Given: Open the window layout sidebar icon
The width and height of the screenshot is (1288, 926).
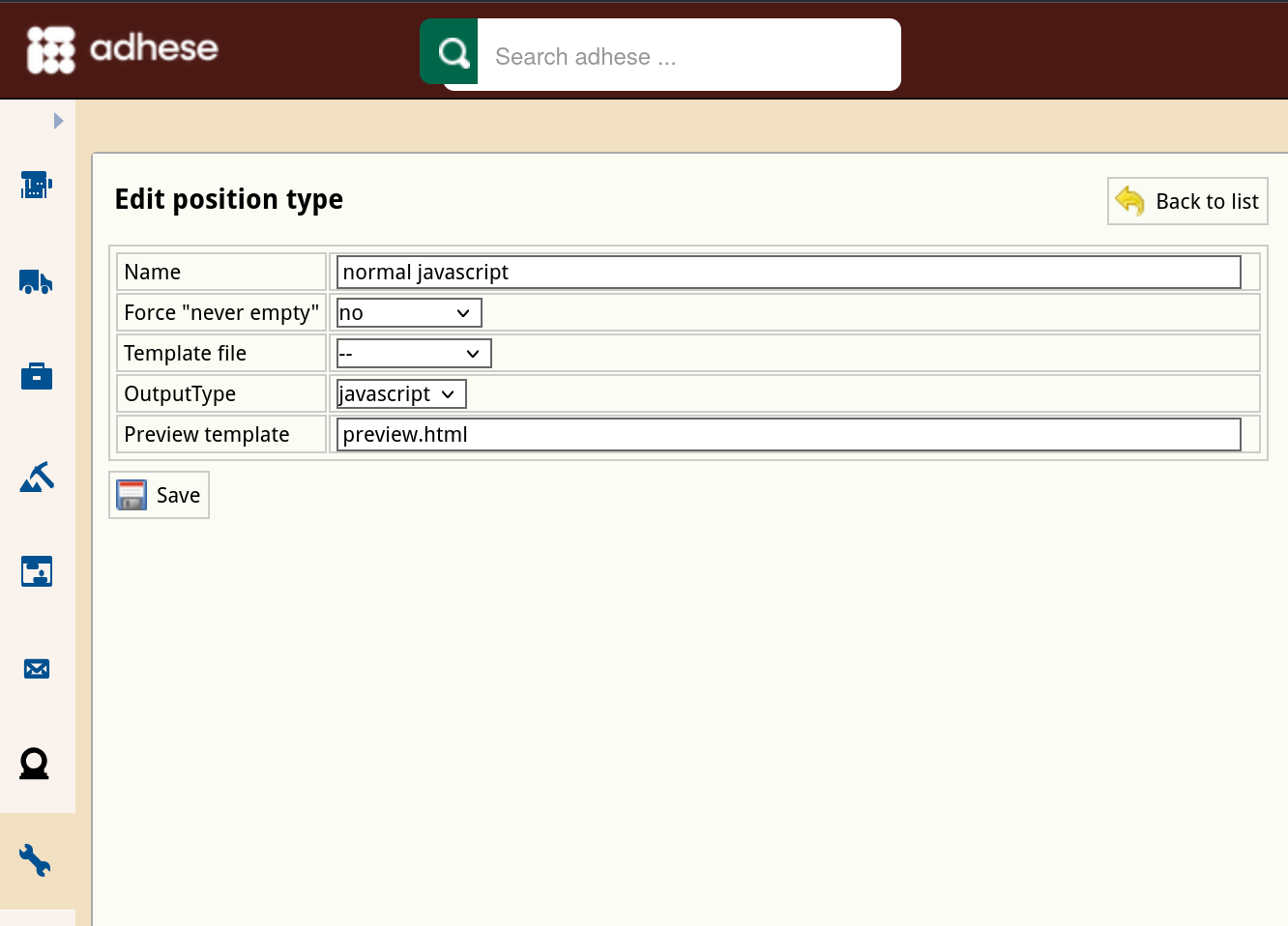Looking at the screenshot, I should (37, 571).
